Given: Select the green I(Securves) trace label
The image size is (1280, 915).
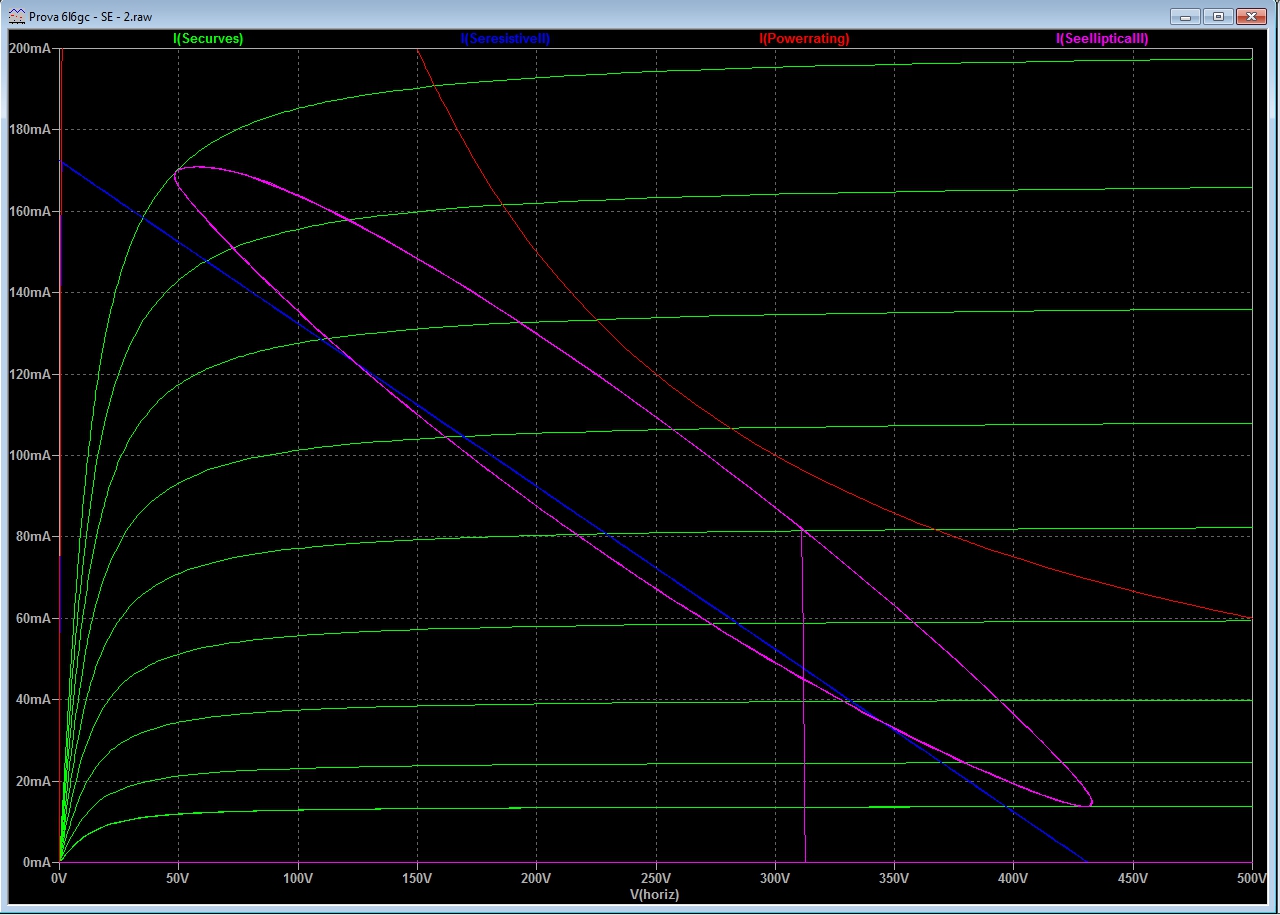Looking at the screenshot, I should tap(208, 39).
